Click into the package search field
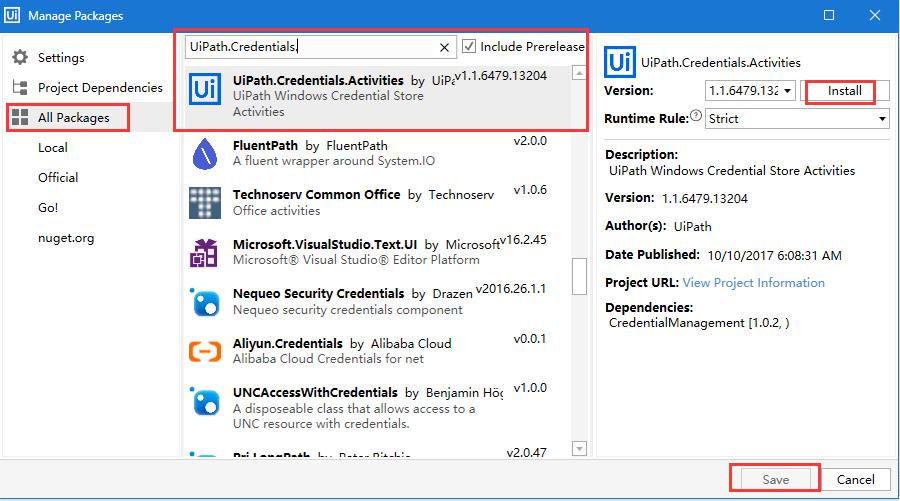 pos(310,47)
